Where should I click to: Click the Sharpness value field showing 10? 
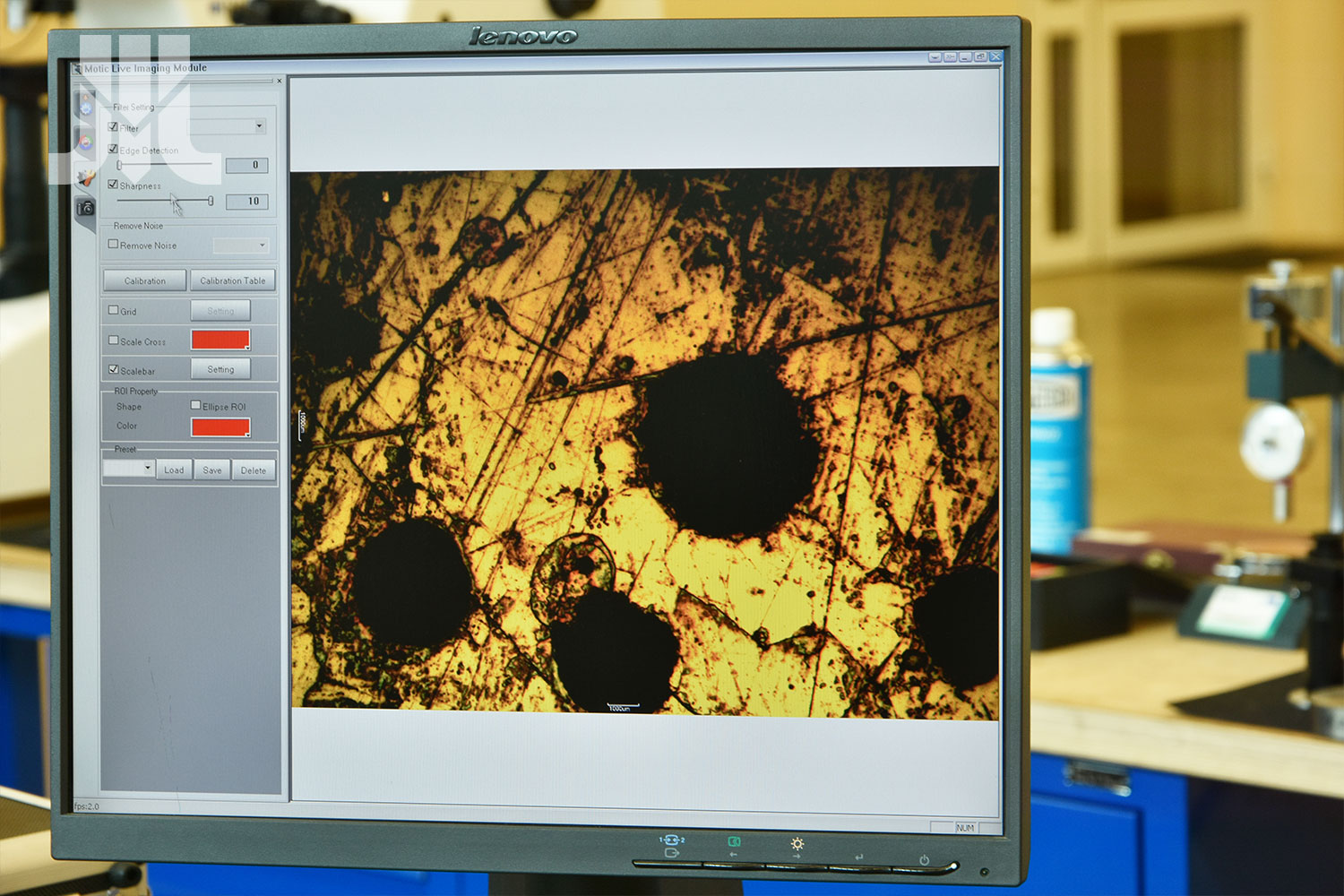pos(247,201)
